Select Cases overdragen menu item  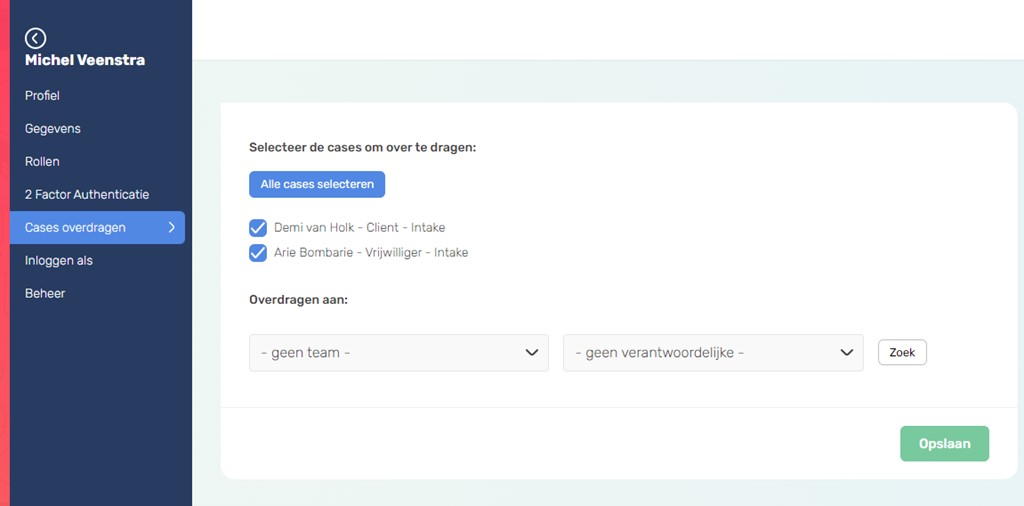[97, 227]
